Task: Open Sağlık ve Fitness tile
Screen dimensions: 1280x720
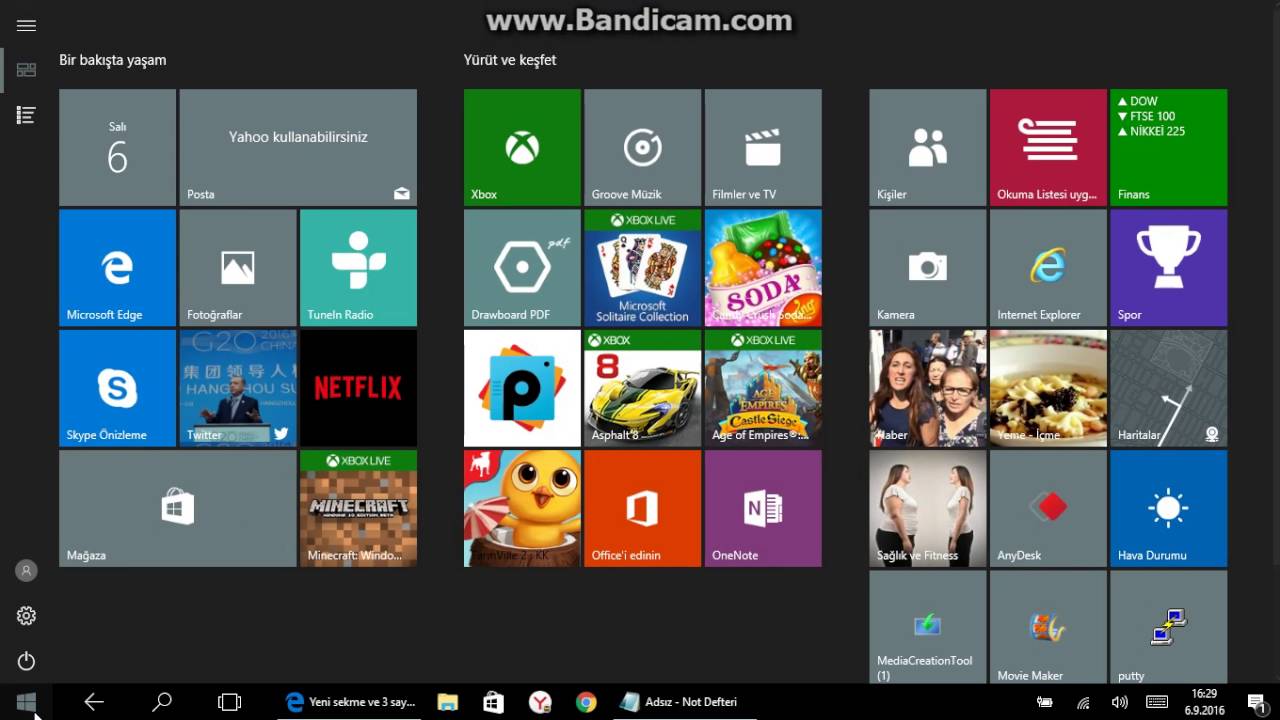Action: (927, 508)
